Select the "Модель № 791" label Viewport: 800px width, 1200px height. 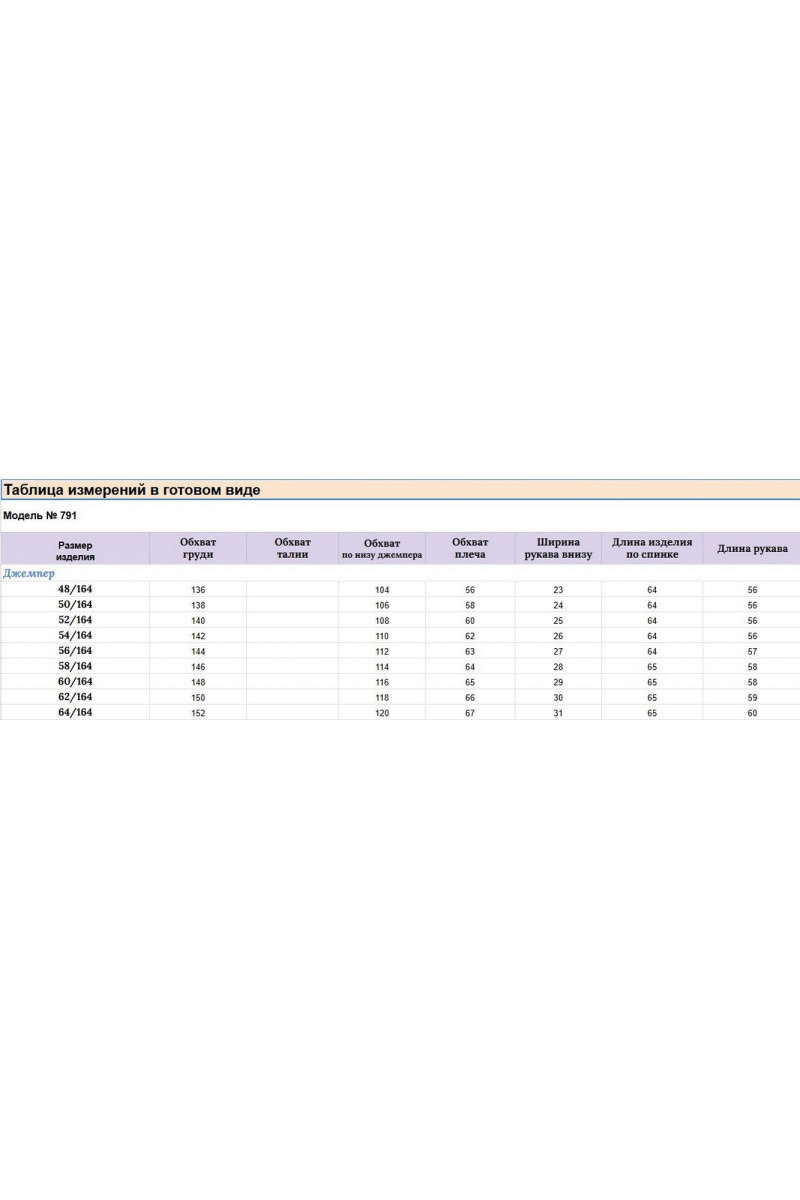[x=40, y=516]
